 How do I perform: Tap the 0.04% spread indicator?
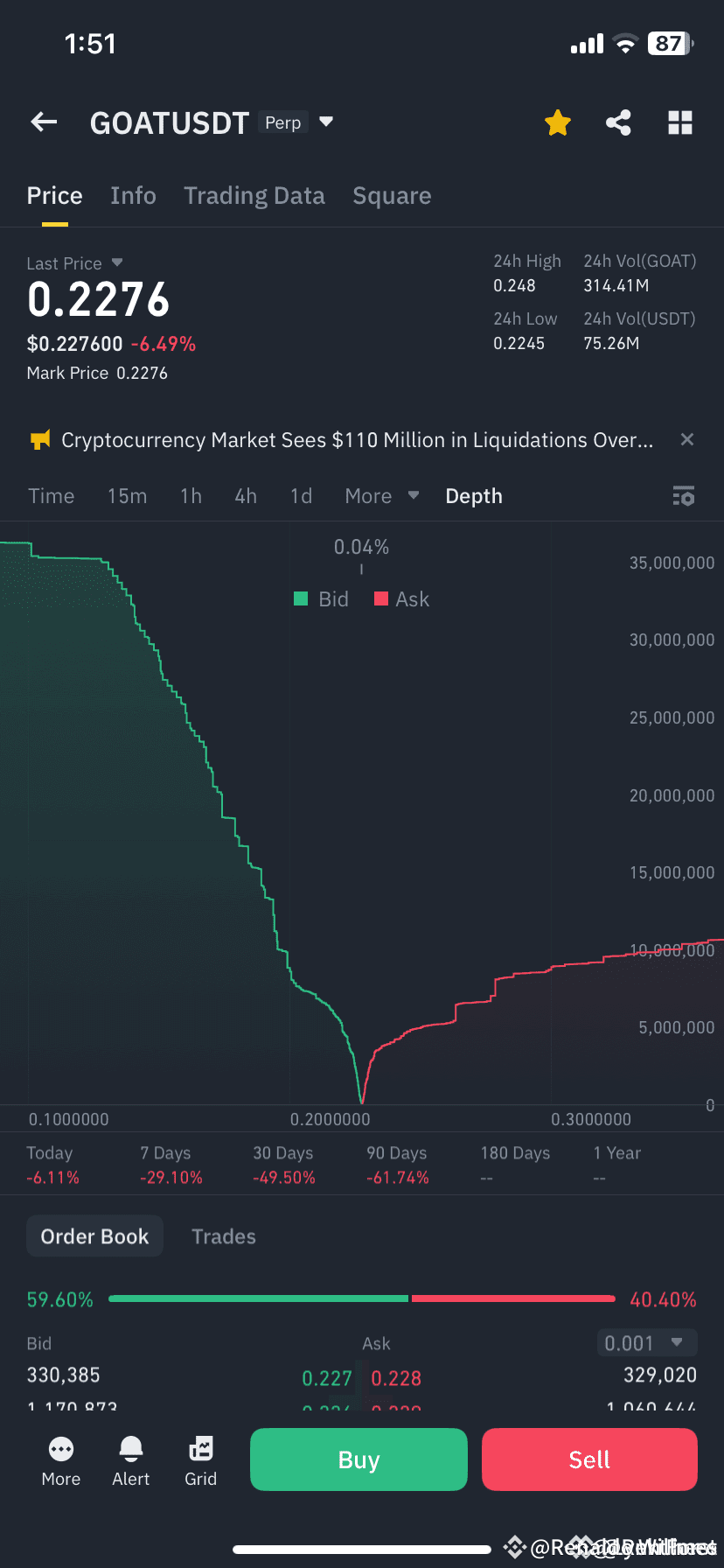[x=361, y=547]
